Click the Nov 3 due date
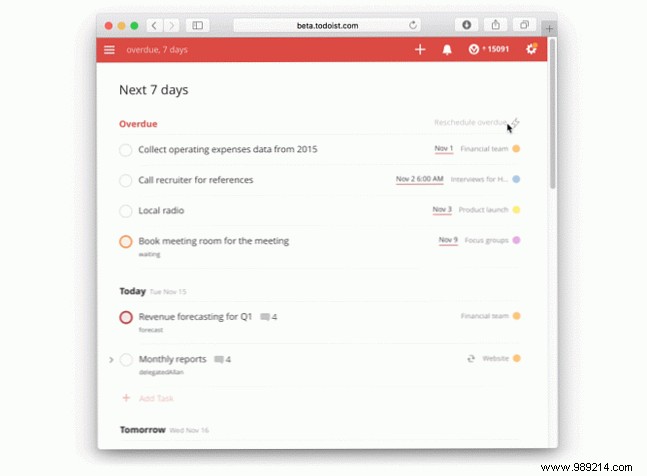This screenshot has height=476, width=647. (442, 210)
